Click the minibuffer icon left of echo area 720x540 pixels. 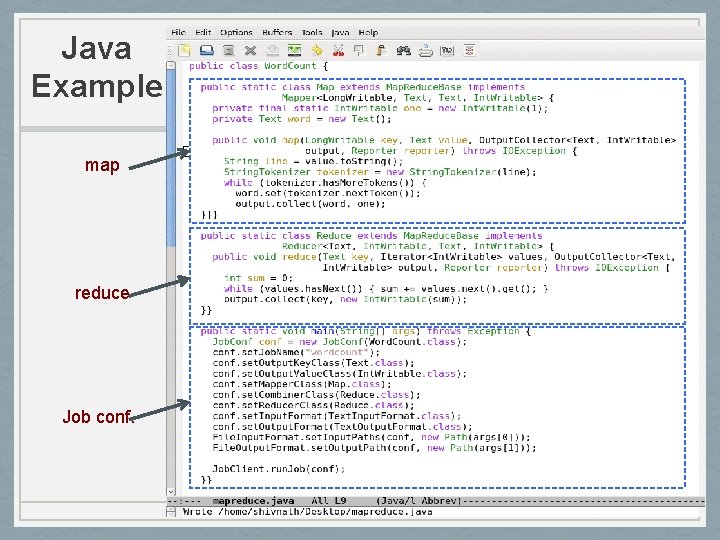(171, 512)
